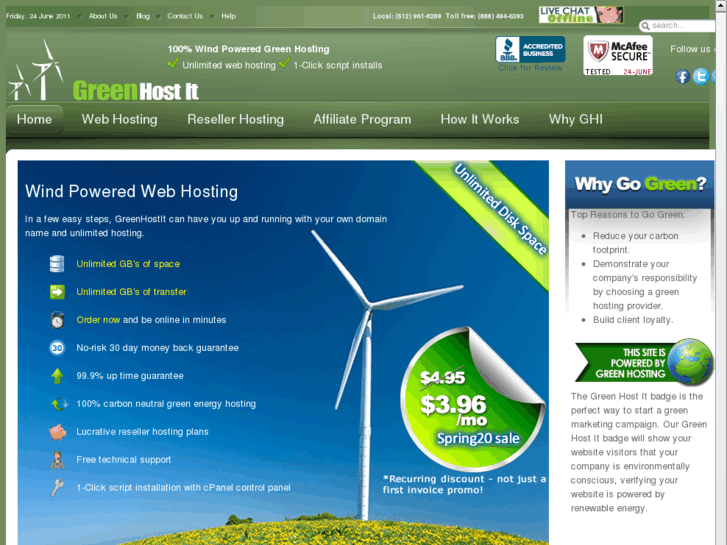Click the Toll free phone number
Image resolution: width=727 pixels, height=545 pixels.
pos(485,16)
